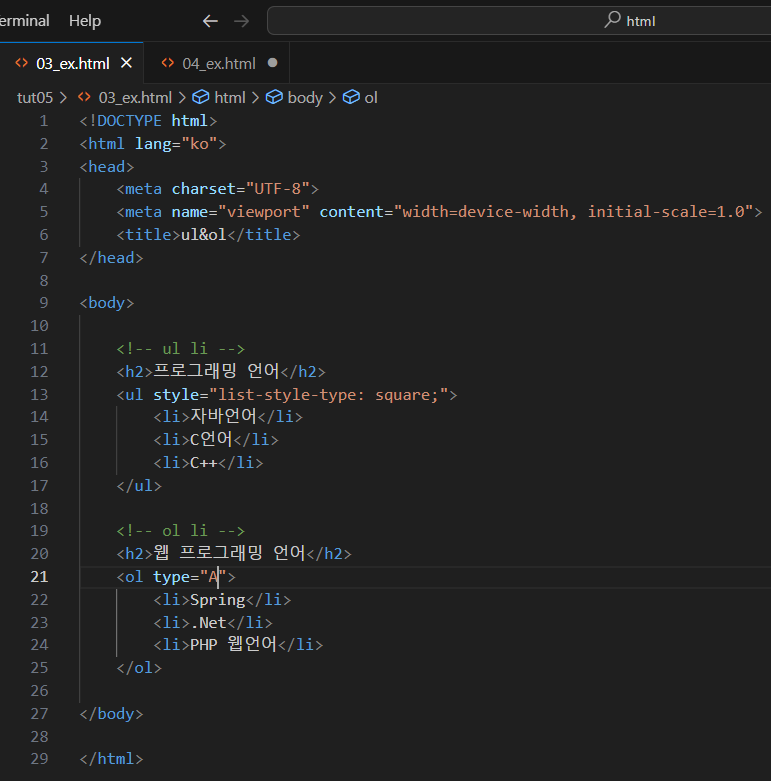Click the file icon in breadcrumb 03_ex.html
This screenshot has width=771, height=781.
[84, 97]
